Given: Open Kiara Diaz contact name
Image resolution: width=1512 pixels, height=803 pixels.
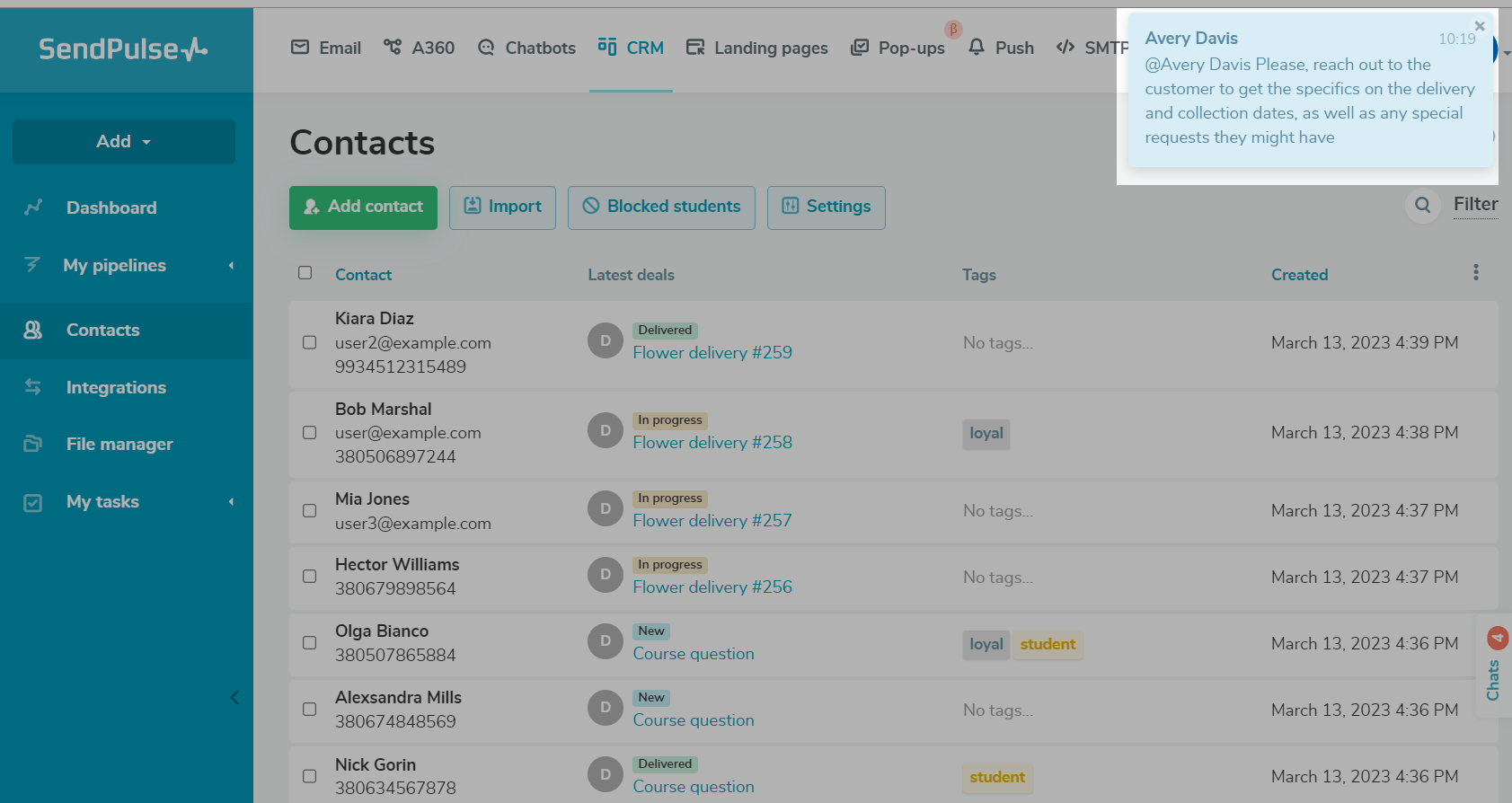Looking at the screenshot, I should [x=375, y=319].
